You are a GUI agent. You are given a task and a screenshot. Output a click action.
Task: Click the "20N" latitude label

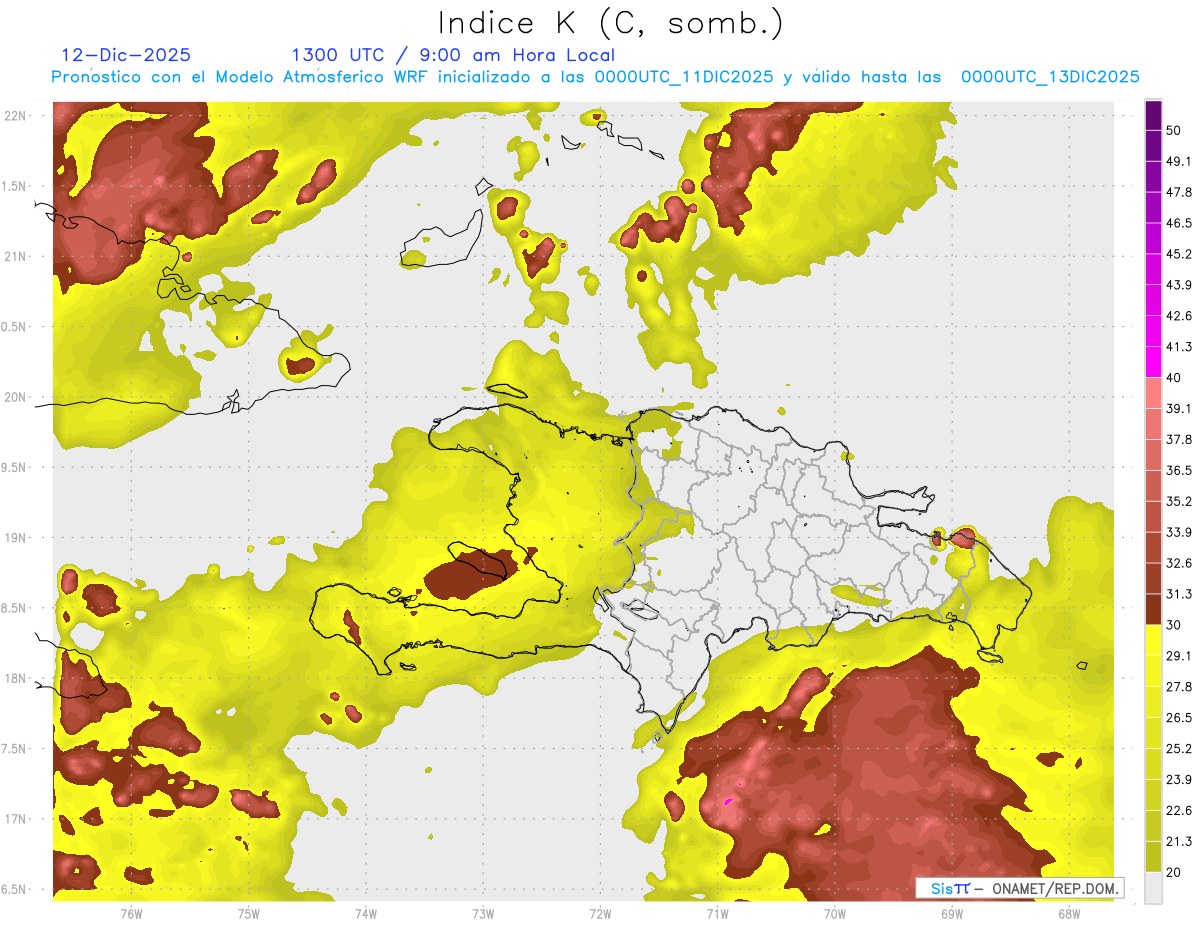[17, 397]
